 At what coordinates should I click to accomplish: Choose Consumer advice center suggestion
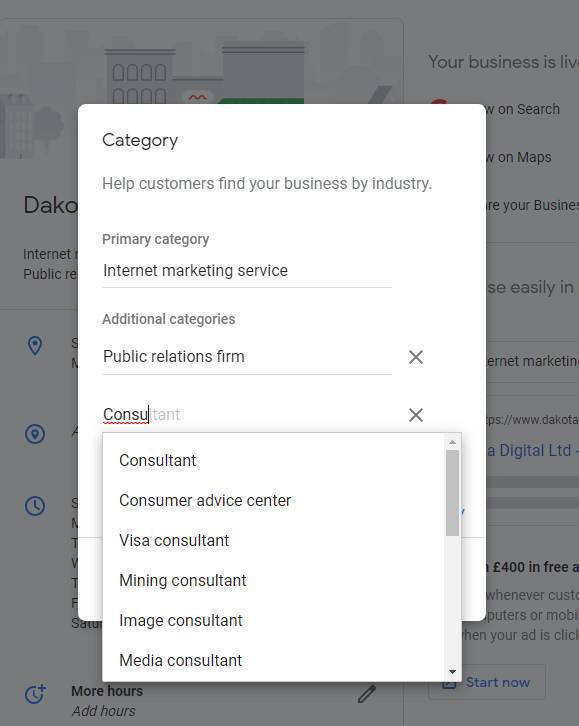pyautogui.click(x=273, y=500)
